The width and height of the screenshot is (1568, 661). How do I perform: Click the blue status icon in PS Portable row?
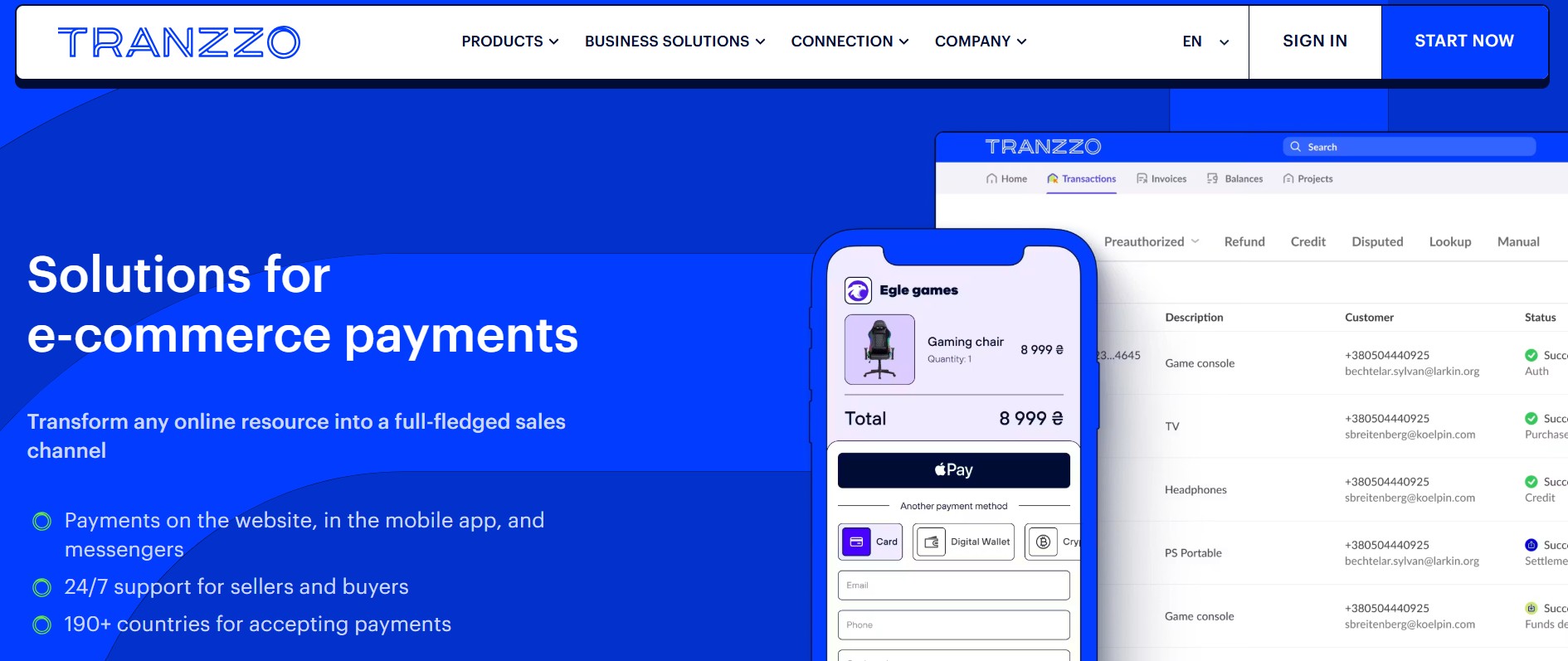click(1531, 545)
